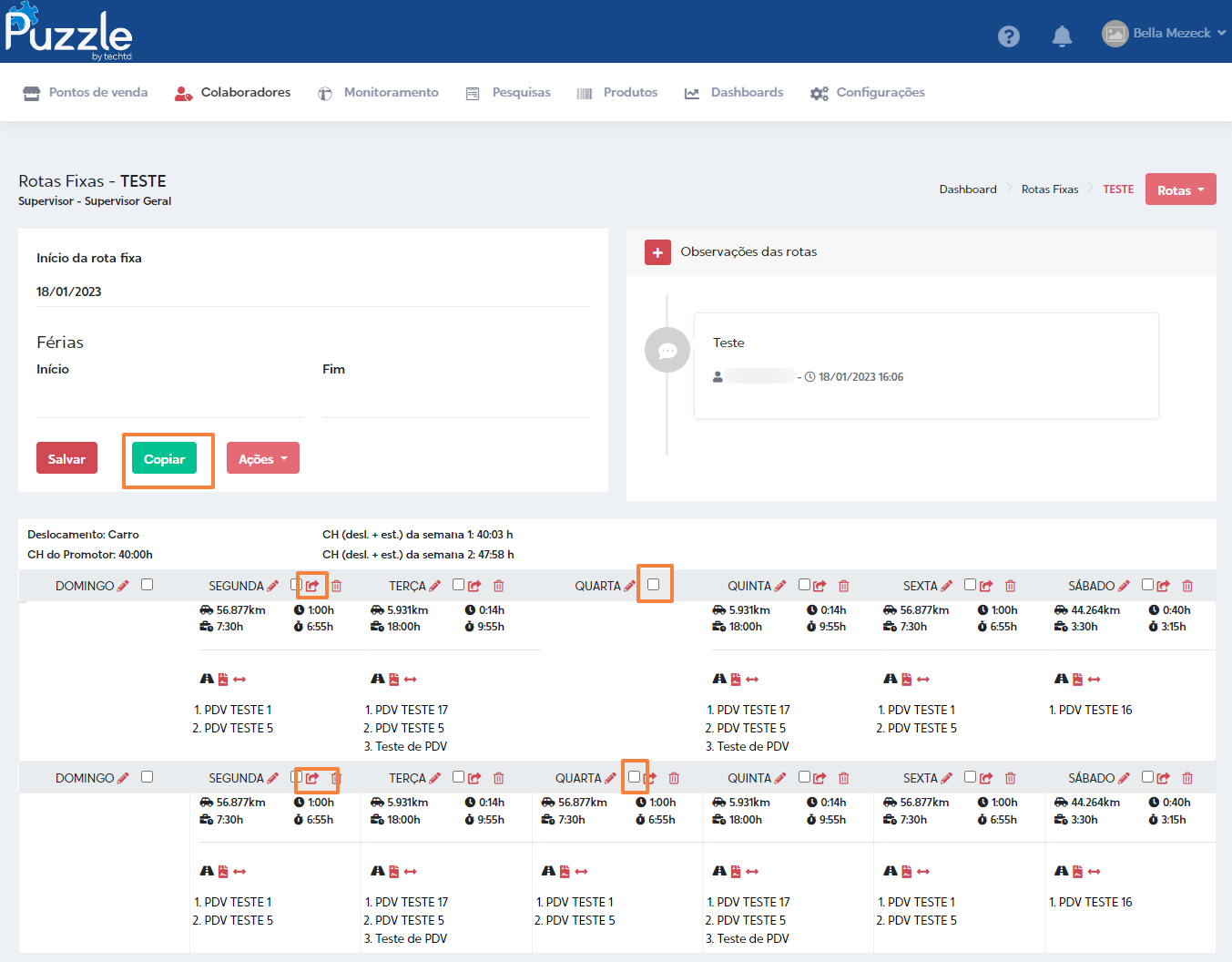Viewport: 1232px width, 962px height.
Task: Click the Puzzle logo
Action: 68,33
